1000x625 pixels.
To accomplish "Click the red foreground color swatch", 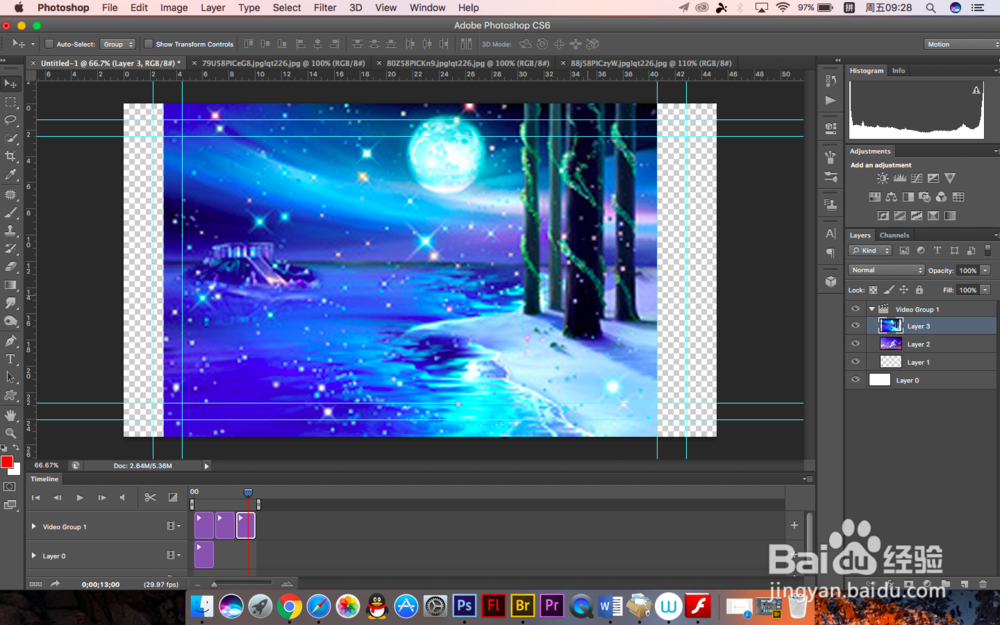I will pos(6,462).
